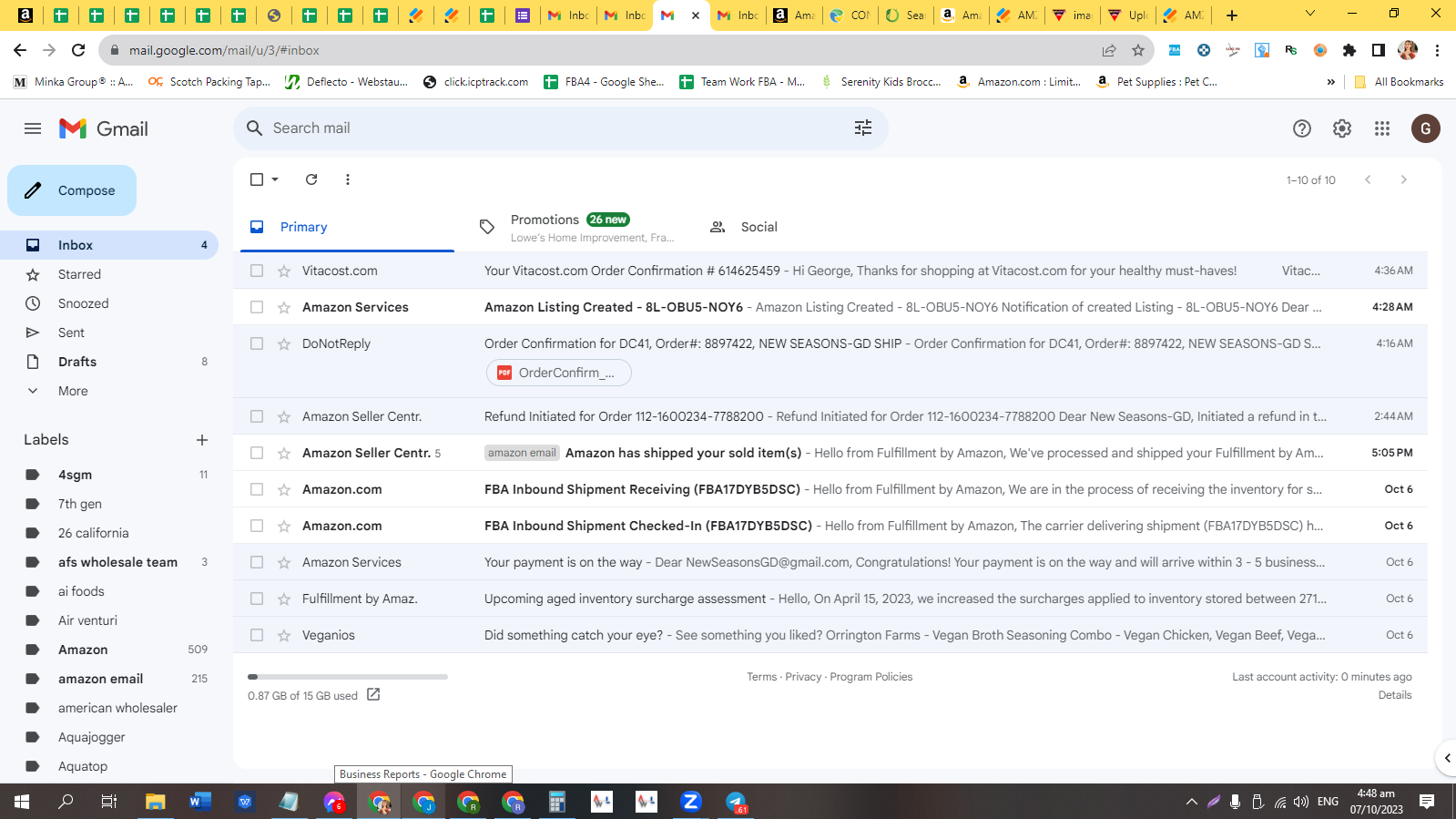The width and height of the screenshot is (1456, 819).
Task: Reload the page in Chrome
Action: pos(78,51)
